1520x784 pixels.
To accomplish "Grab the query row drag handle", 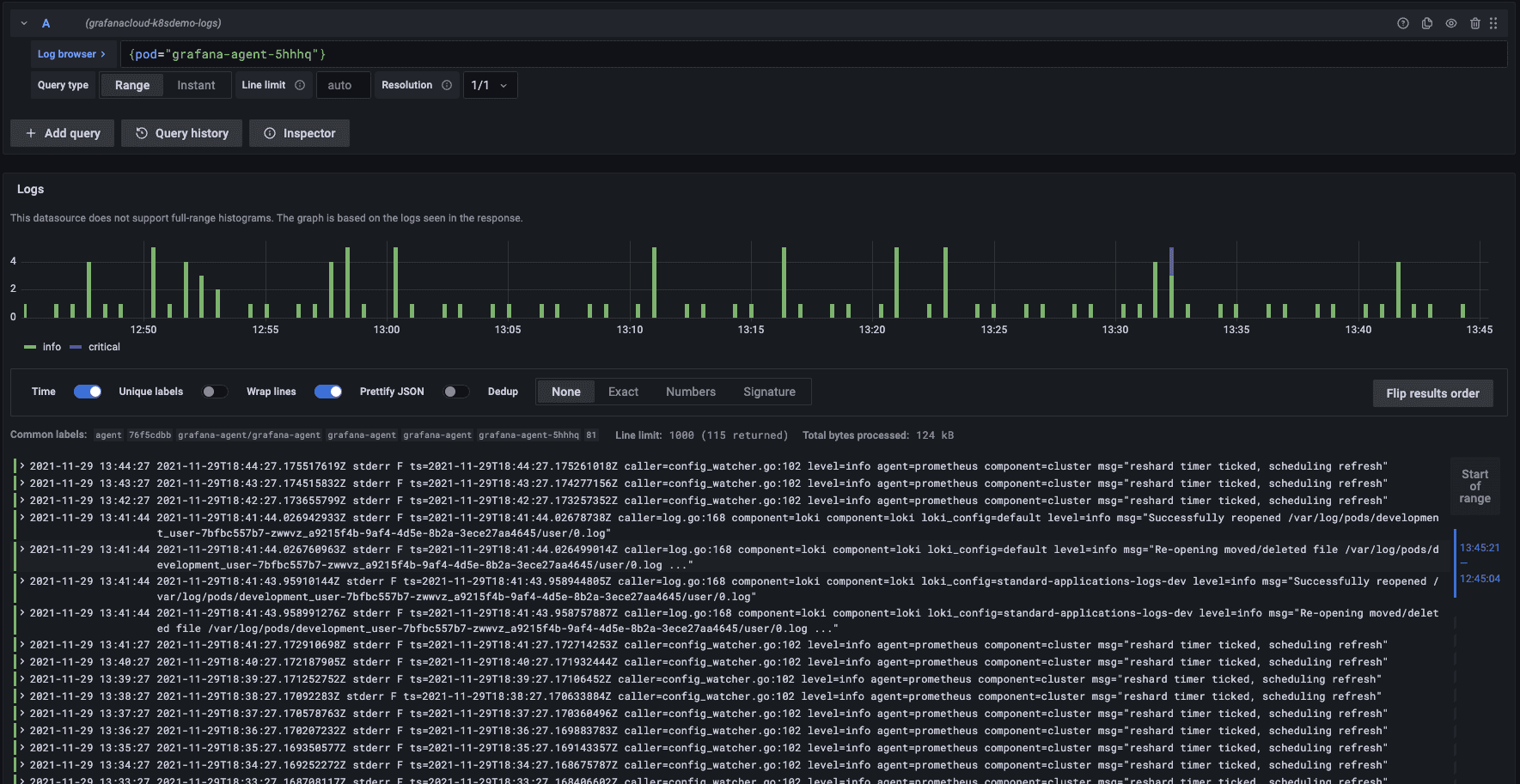I will pos(1493,23).
